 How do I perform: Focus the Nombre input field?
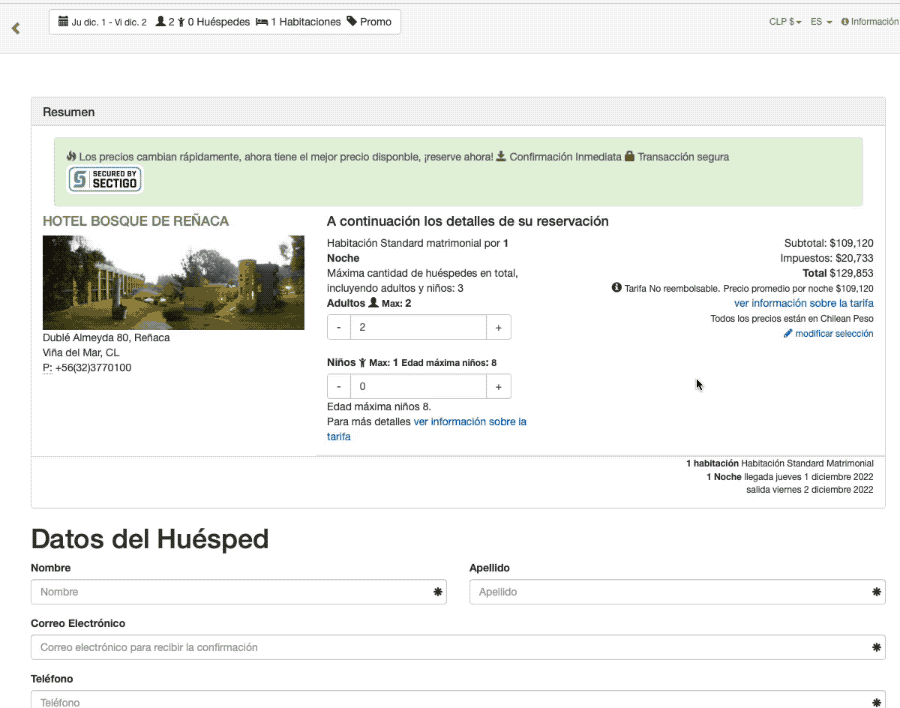pyautogui.click(x=239, y=592)
